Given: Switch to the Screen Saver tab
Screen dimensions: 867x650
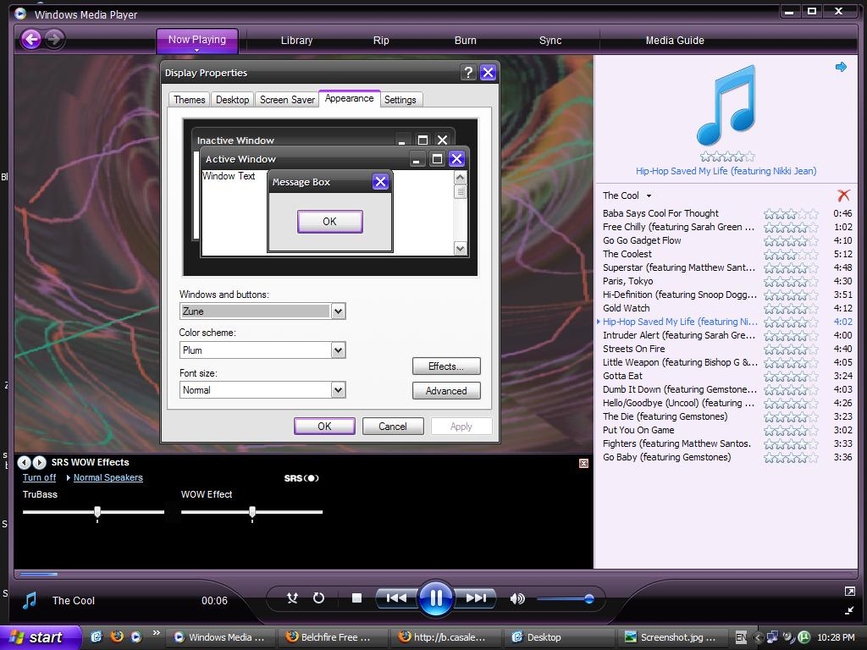Looking at the screenshot, I should coord(287,99).
